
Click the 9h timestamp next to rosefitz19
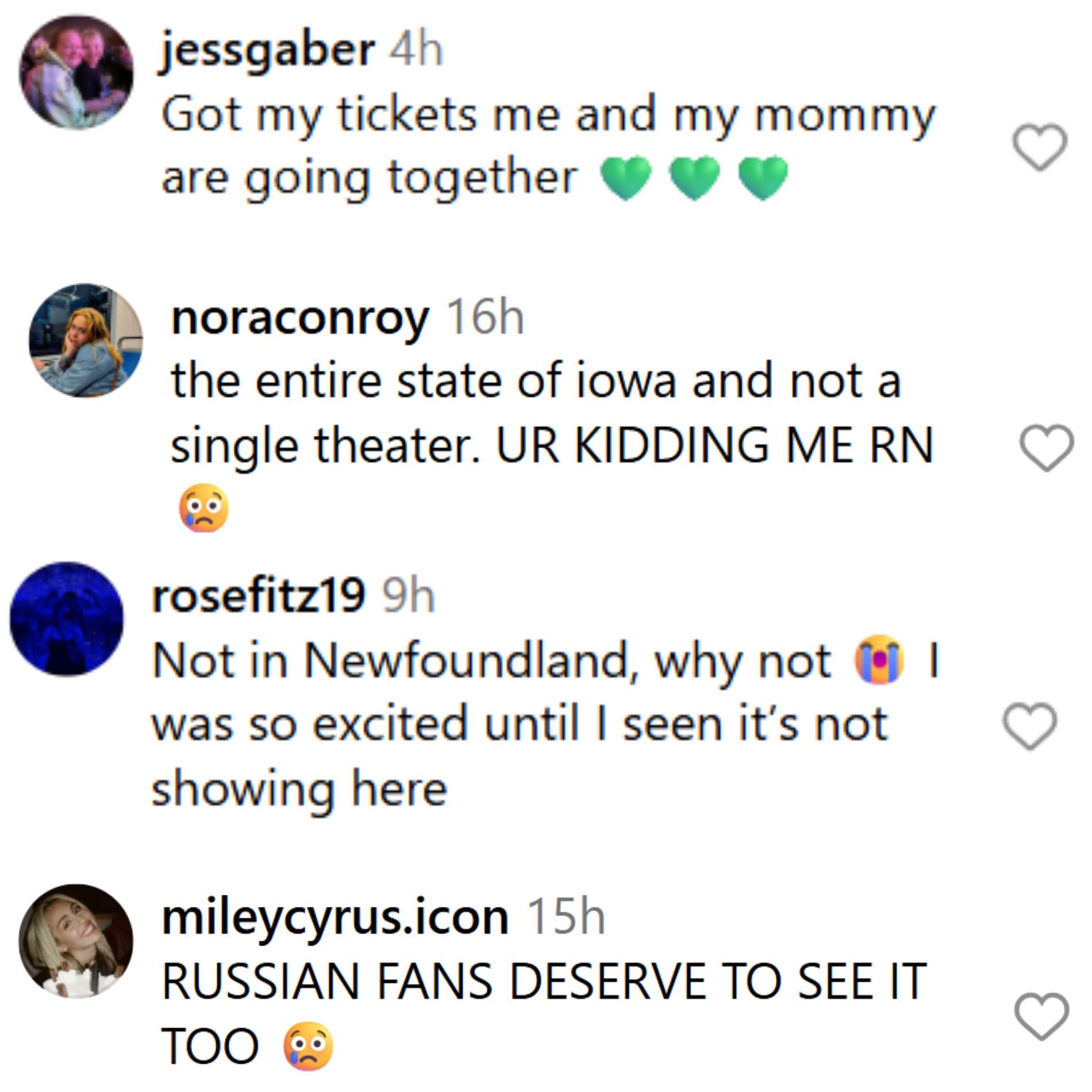[x=409, y=596]
